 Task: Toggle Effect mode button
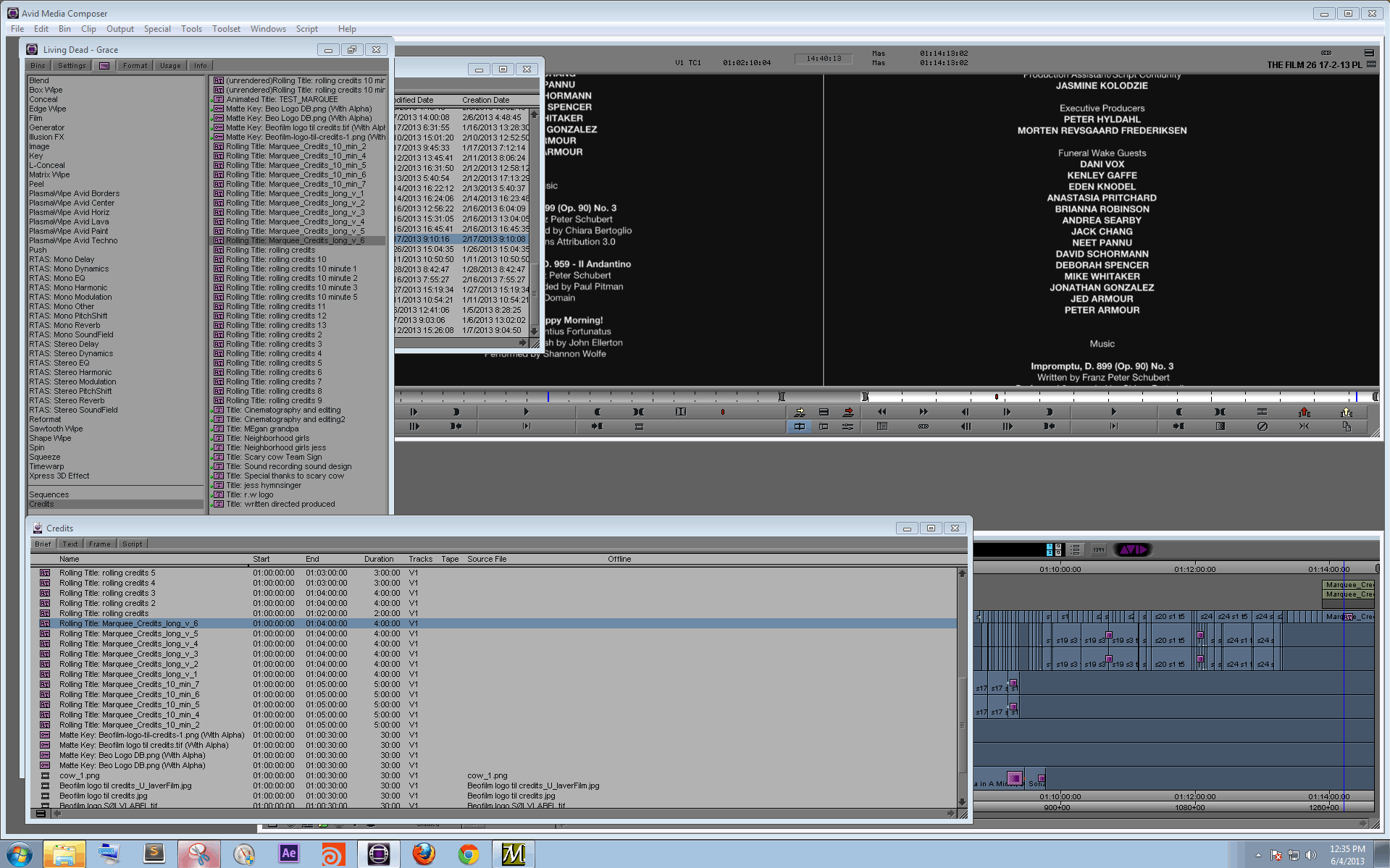[847, 426]
